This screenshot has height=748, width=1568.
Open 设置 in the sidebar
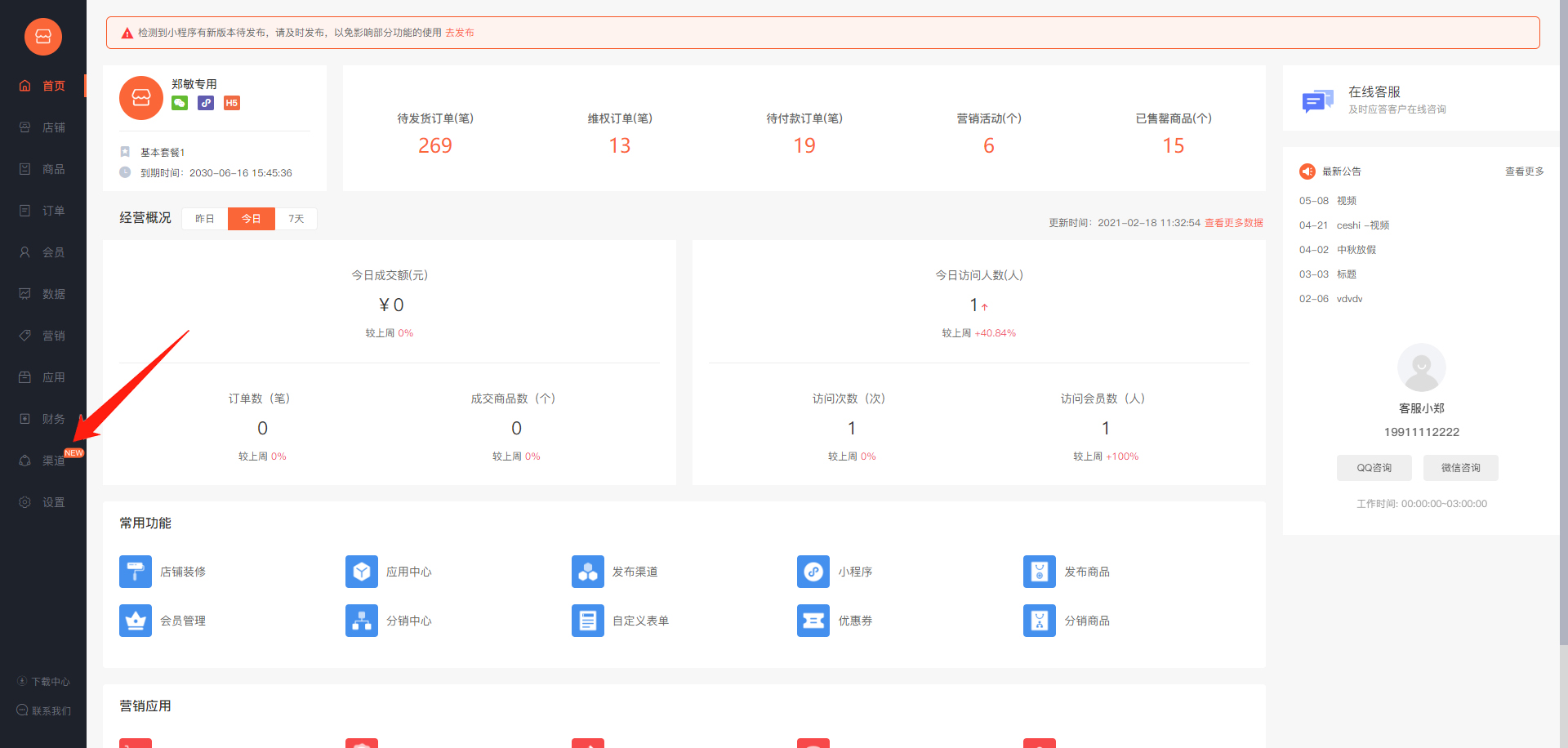53,502
